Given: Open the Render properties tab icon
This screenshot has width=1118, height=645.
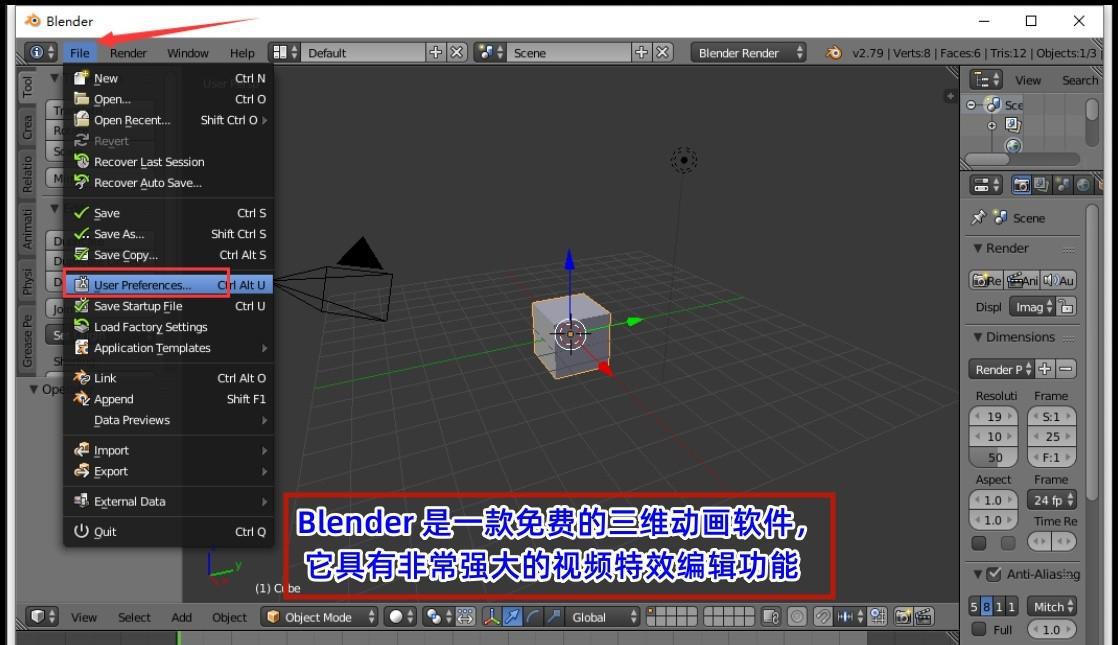Looking at the screenshot, I should click(x=1021, y=185).
